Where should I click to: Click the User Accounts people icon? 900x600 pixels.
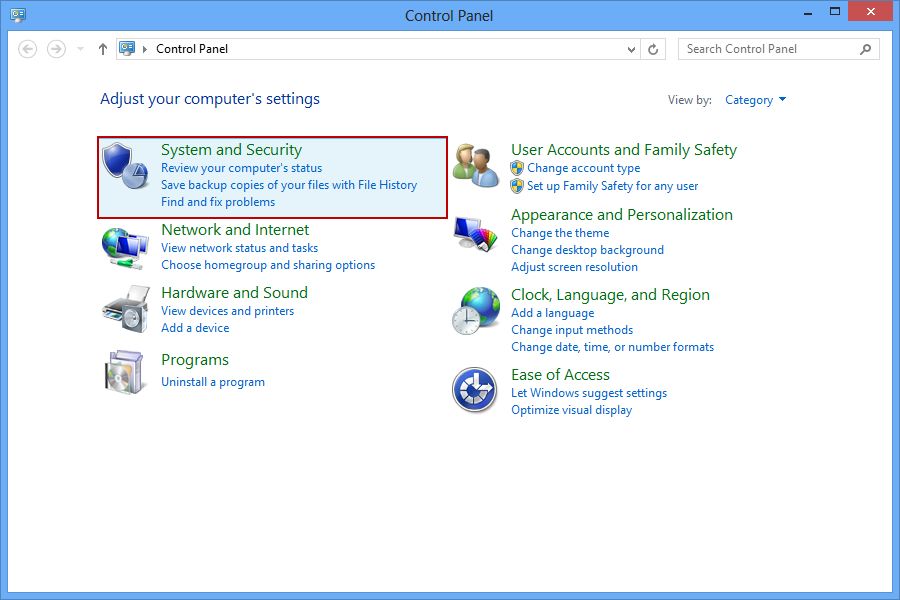[476, 166]
